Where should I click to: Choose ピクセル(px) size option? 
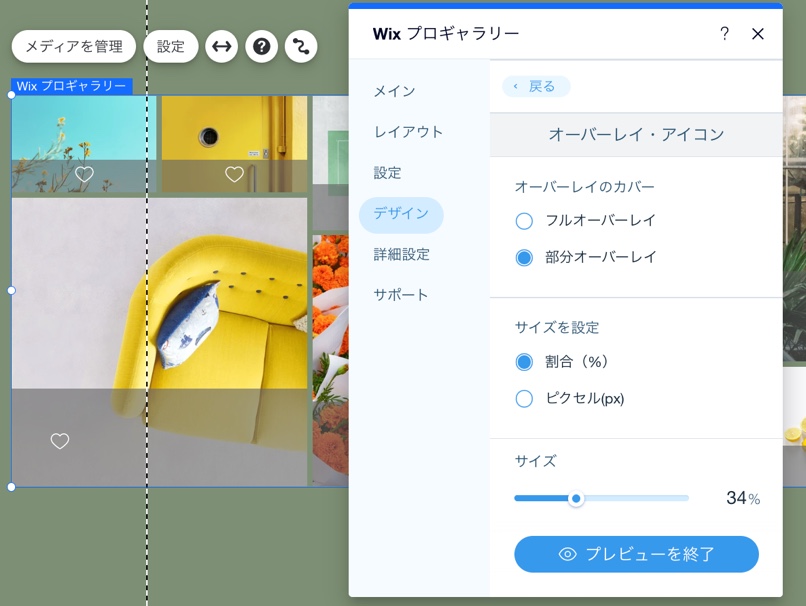tap(524, 399)
